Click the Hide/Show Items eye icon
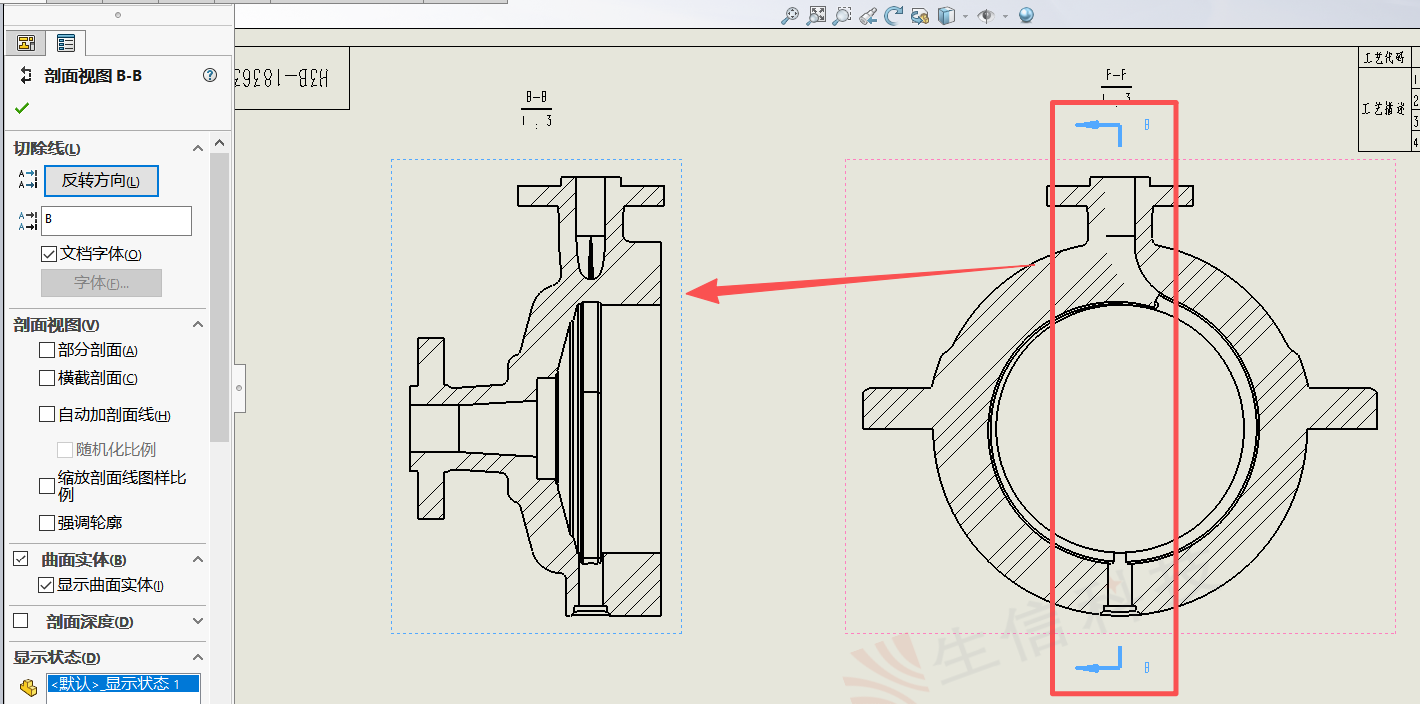This screenshot has width=1420, height=704. coord(986,15)
